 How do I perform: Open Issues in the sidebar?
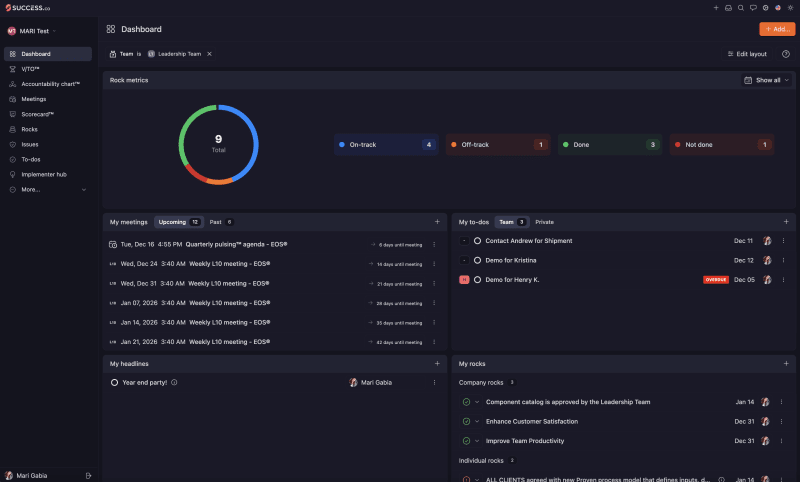click(x=47, y=144)
